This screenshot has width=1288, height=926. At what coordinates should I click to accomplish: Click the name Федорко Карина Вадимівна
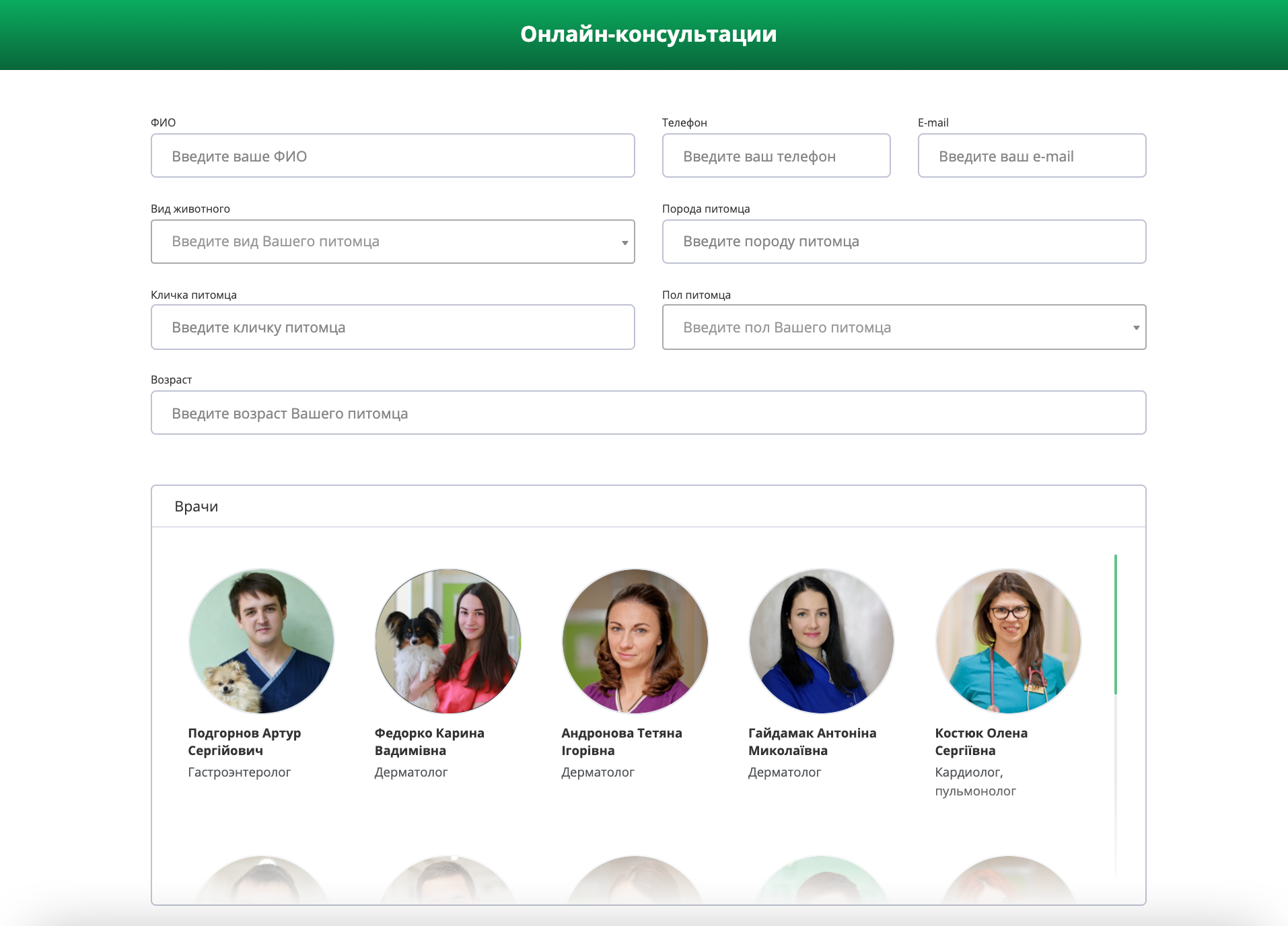(x=429, y=742)
